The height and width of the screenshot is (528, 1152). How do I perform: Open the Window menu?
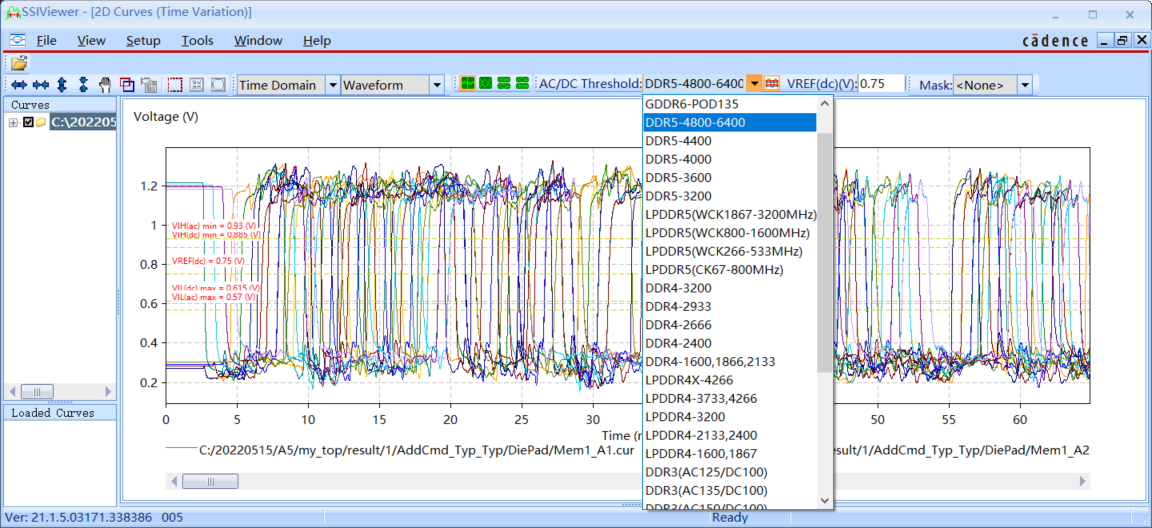click(258, 40)
